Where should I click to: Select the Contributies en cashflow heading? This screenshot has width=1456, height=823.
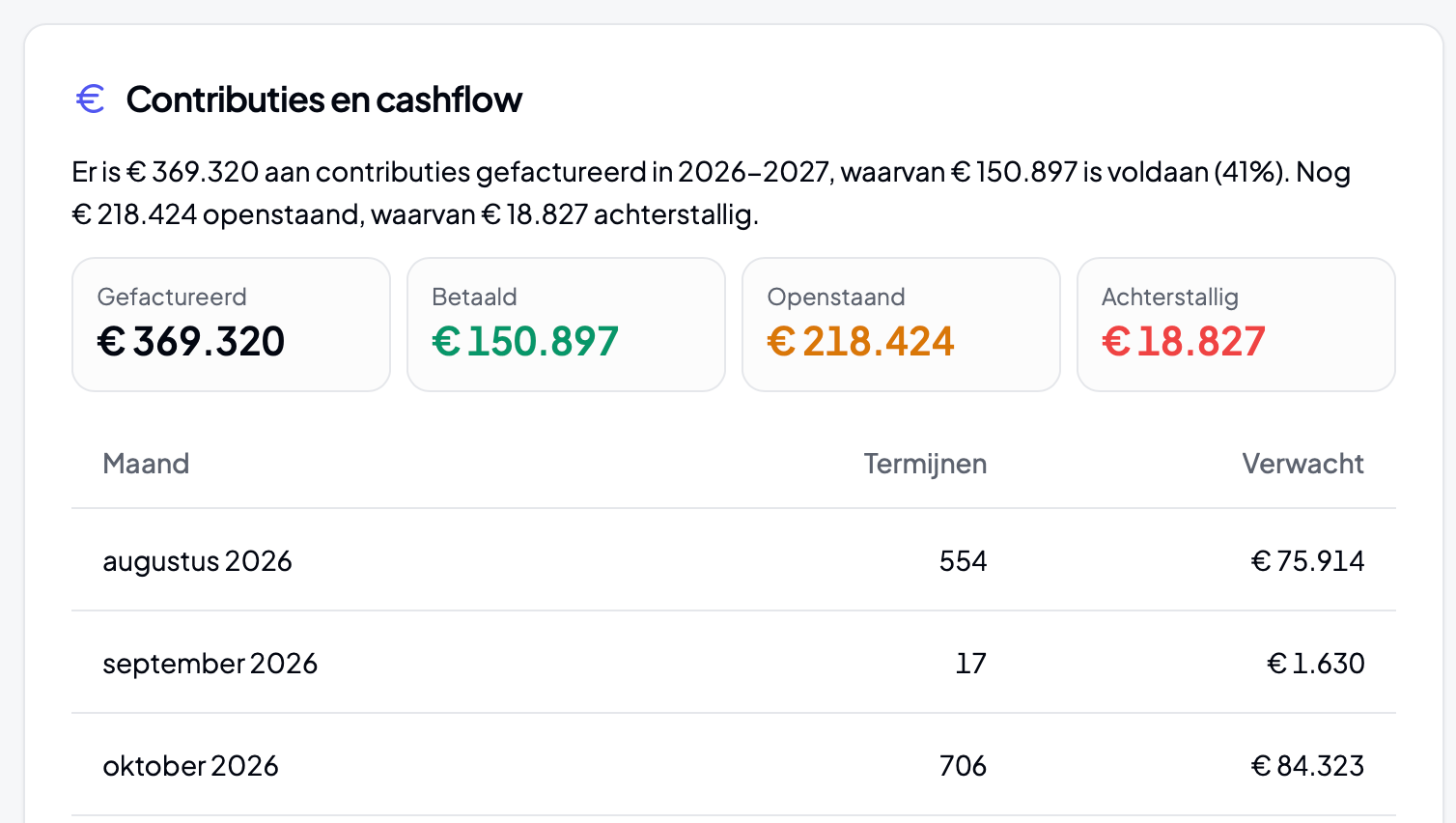click(x=323, y=99)
